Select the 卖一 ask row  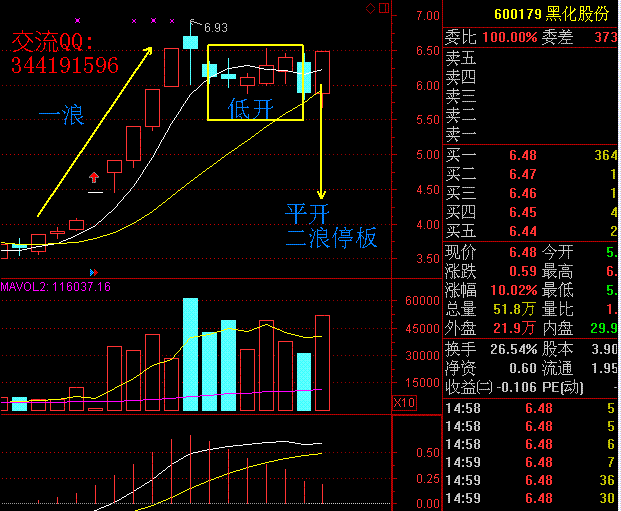(530, 134)
